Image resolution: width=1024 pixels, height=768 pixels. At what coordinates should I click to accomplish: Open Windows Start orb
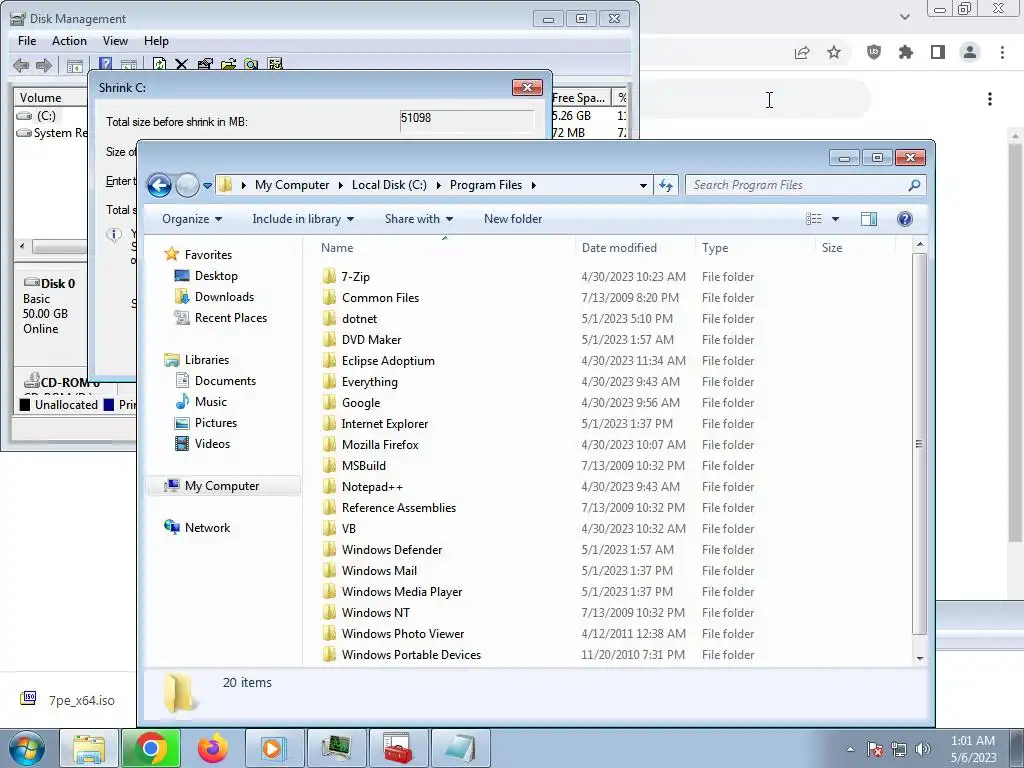tap(27, 748)
